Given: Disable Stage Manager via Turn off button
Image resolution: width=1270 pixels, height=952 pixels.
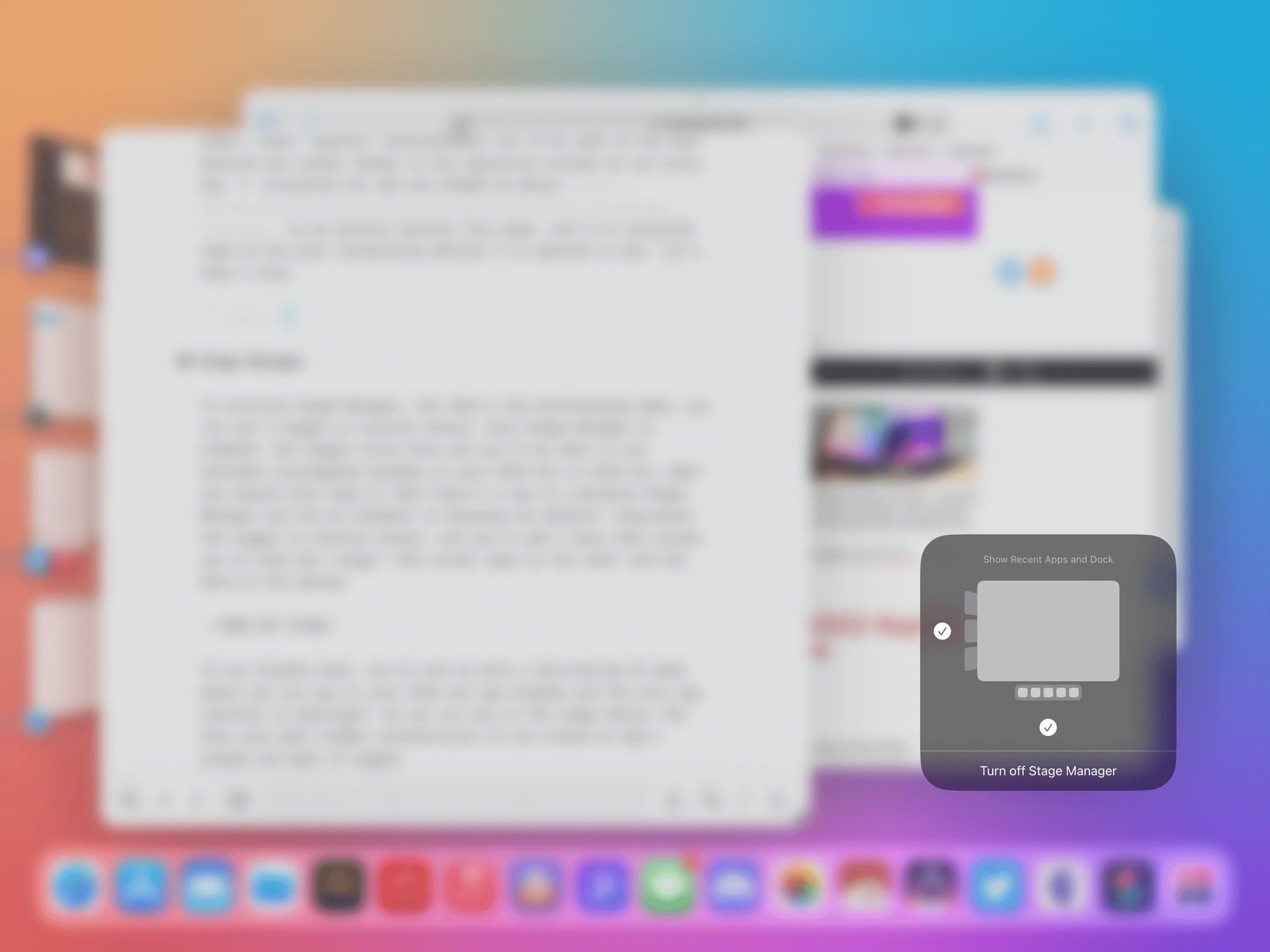Looking at the screenshot, I should pos(1047,770).
